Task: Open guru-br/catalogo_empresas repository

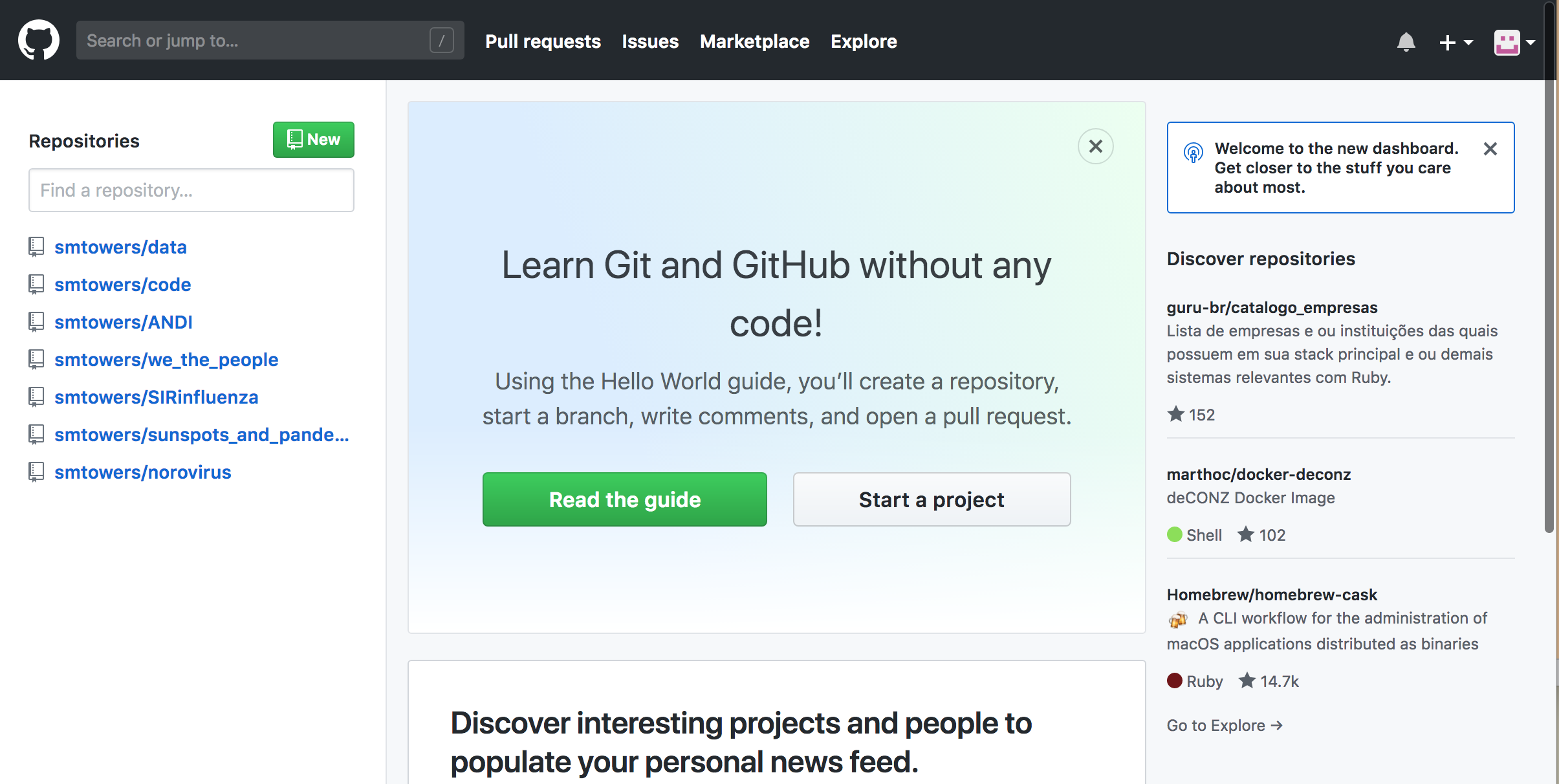Action: click(1272, 307)
